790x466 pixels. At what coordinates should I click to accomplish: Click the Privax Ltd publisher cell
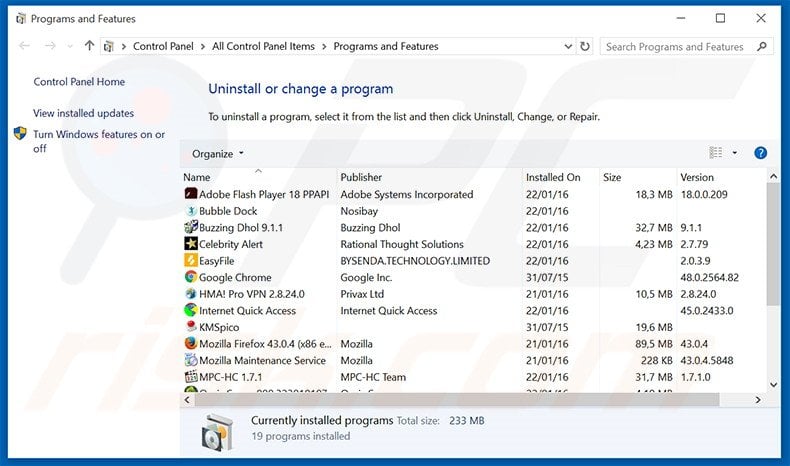point(362,294)
